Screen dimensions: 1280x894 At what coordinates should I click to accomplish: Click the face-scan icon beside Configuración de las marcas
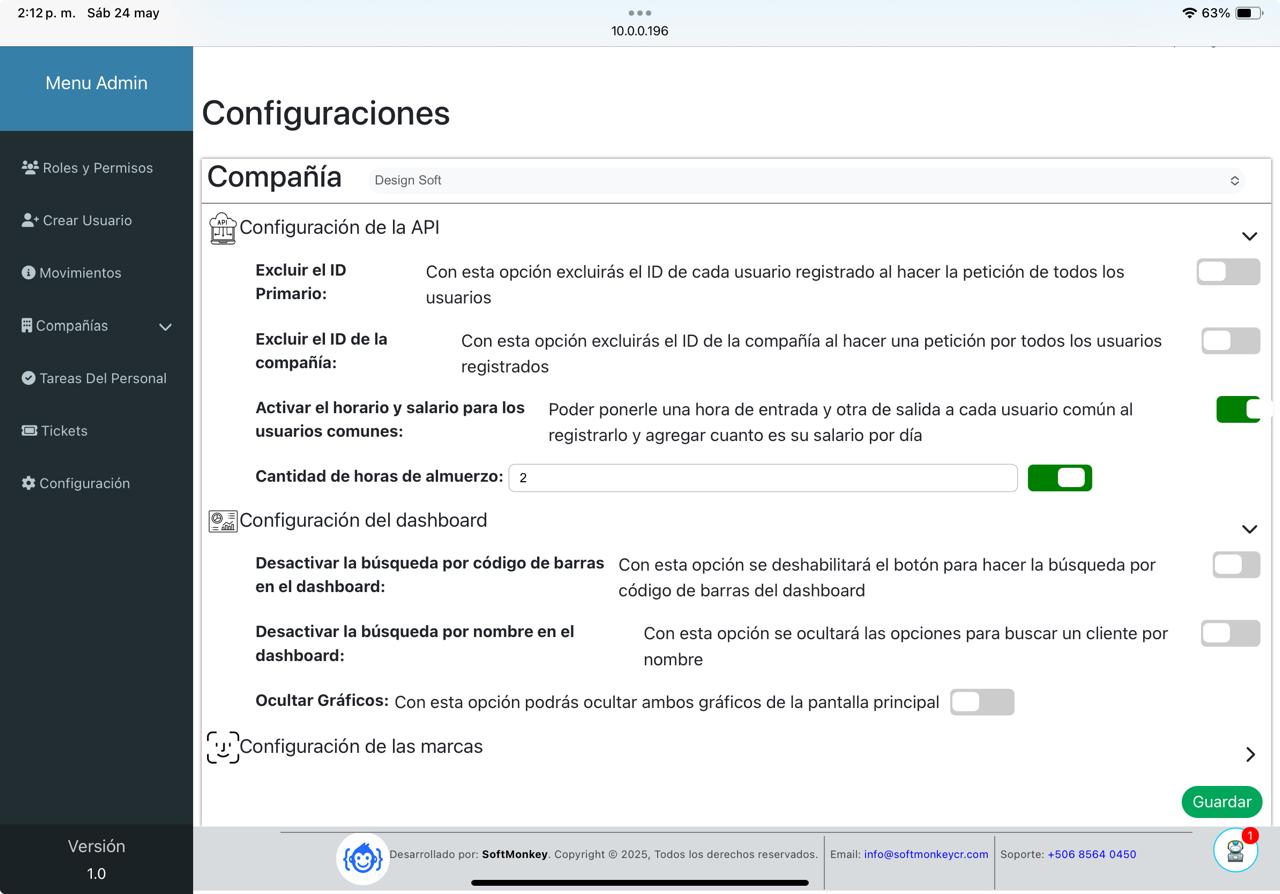223,747
